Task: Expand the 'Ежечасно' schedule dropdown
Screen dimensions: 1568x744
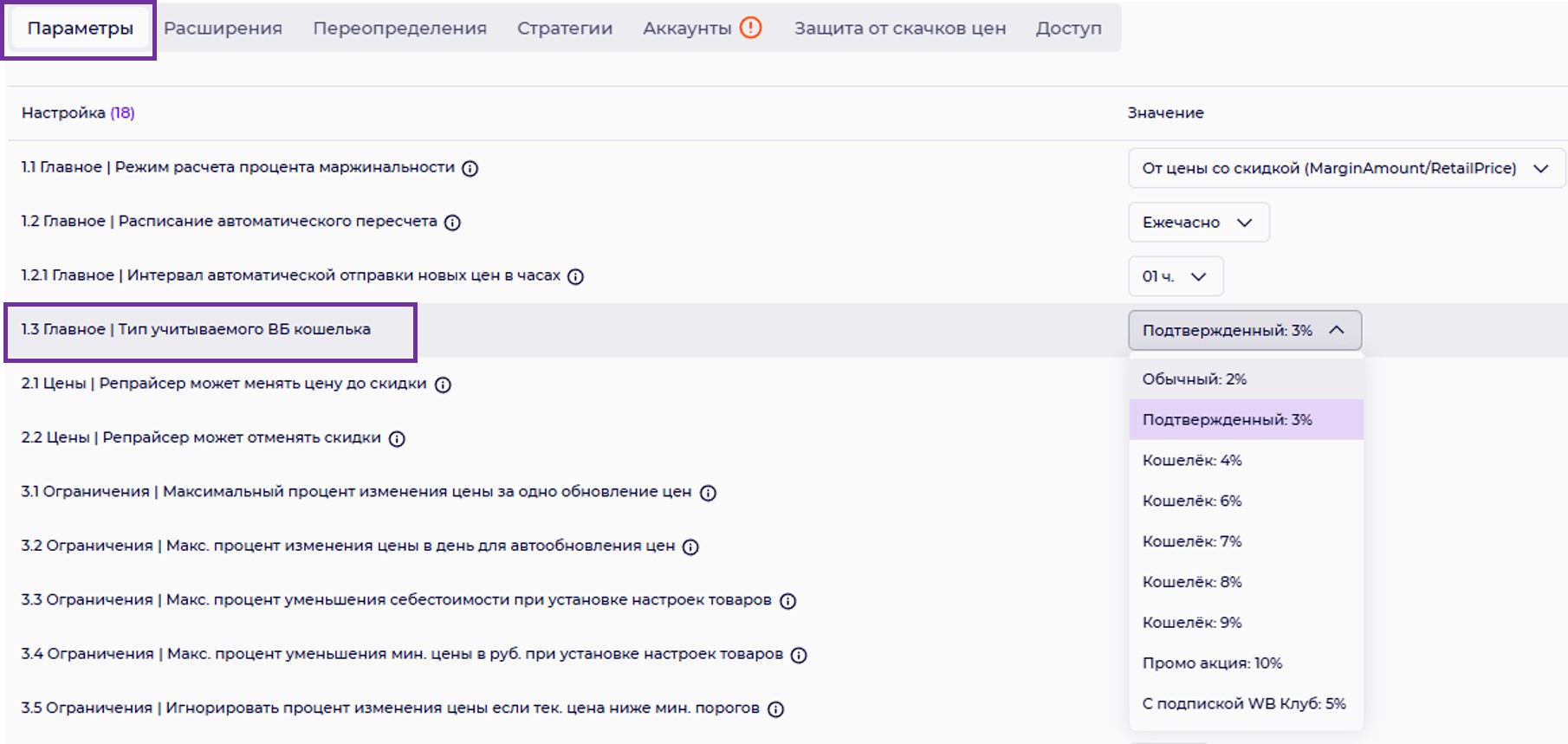Action: pyautogui.click(x=1198, y=223)
